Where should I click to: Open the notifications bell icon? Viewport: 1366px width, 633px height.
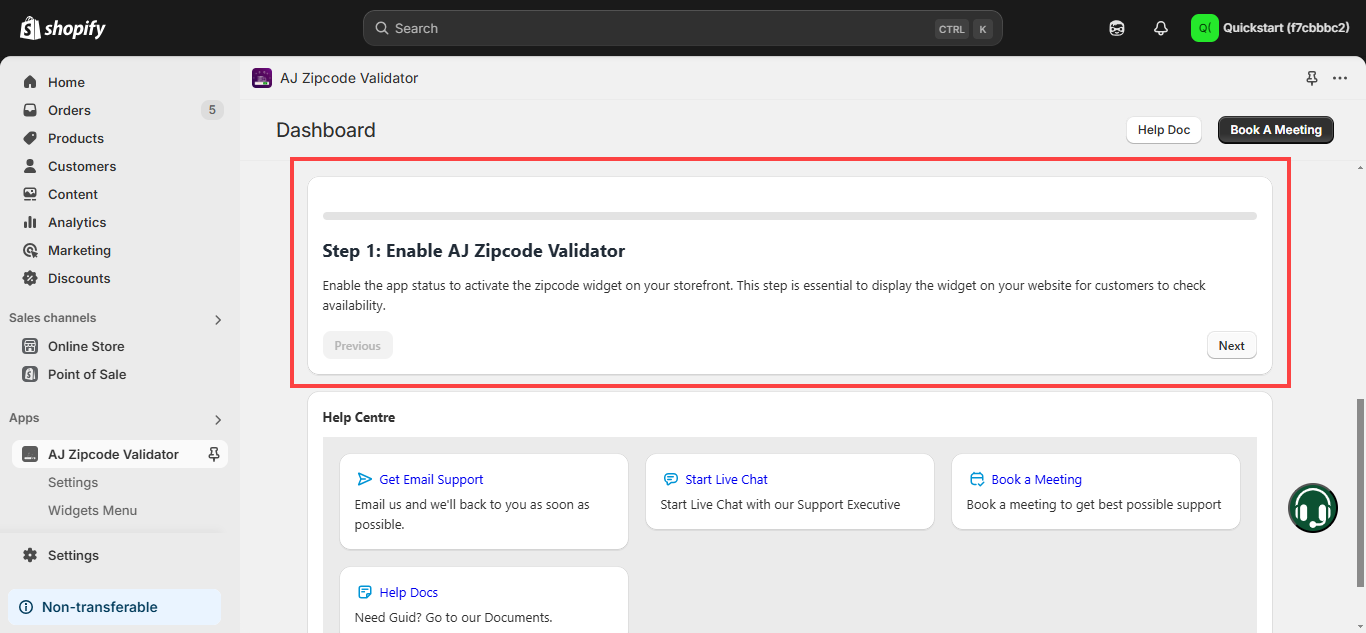click(x=1160, y=28)
